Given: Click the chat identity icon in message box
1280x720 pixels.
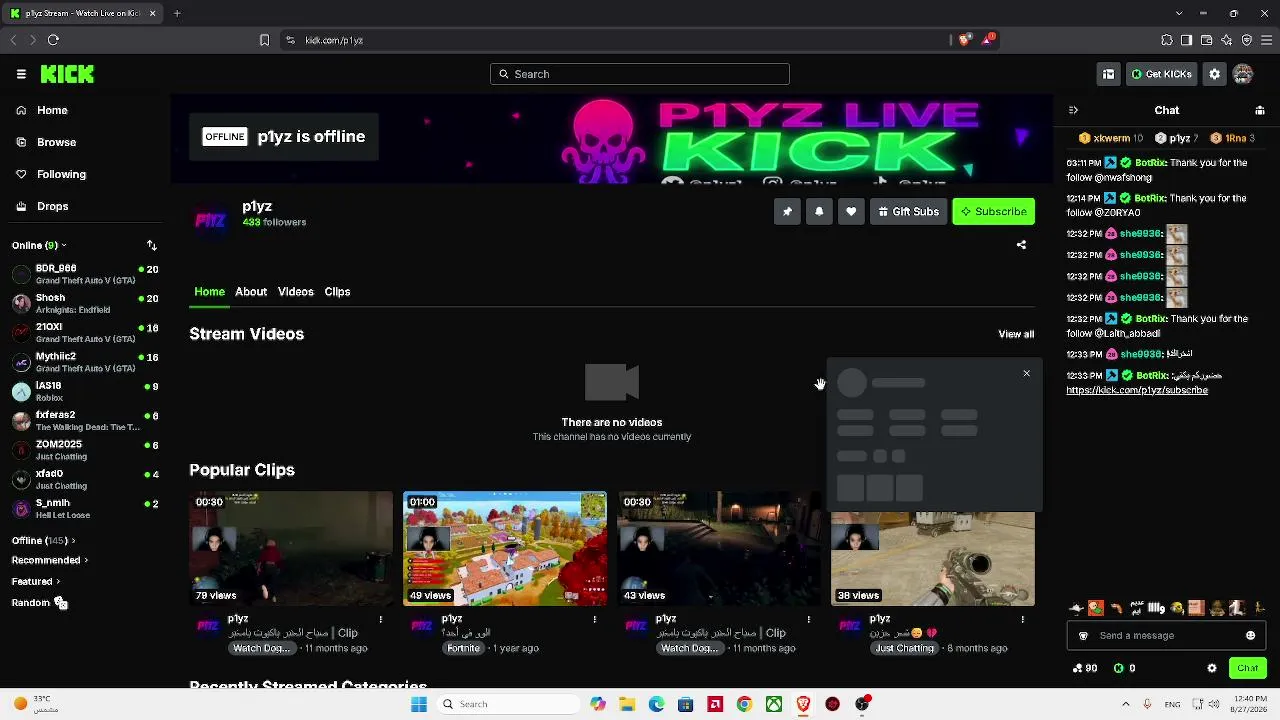Looking at the screenshot, I should [1083, 635].
